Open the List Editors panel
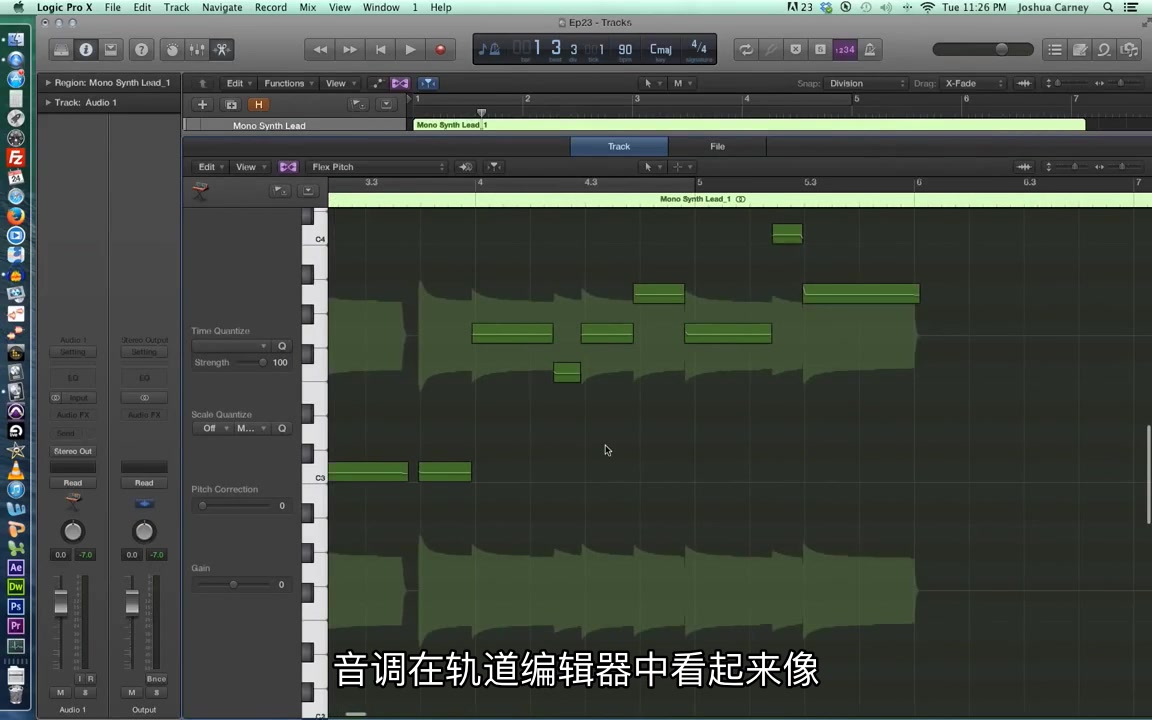Screen dimensions: 1152x720 1055,49
